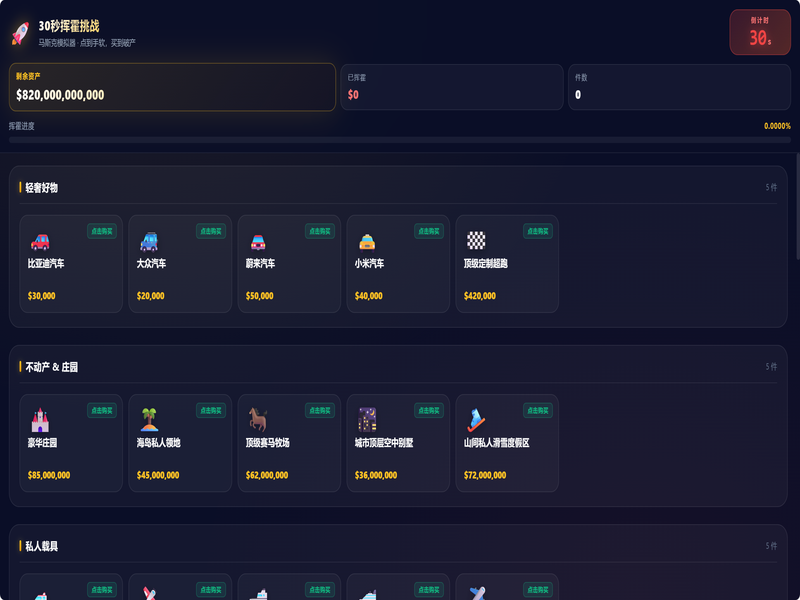Click the 倒计时 30s countdown box
Image resolution: width=800 pixels, height=600 pixels.
click(760, 32)
